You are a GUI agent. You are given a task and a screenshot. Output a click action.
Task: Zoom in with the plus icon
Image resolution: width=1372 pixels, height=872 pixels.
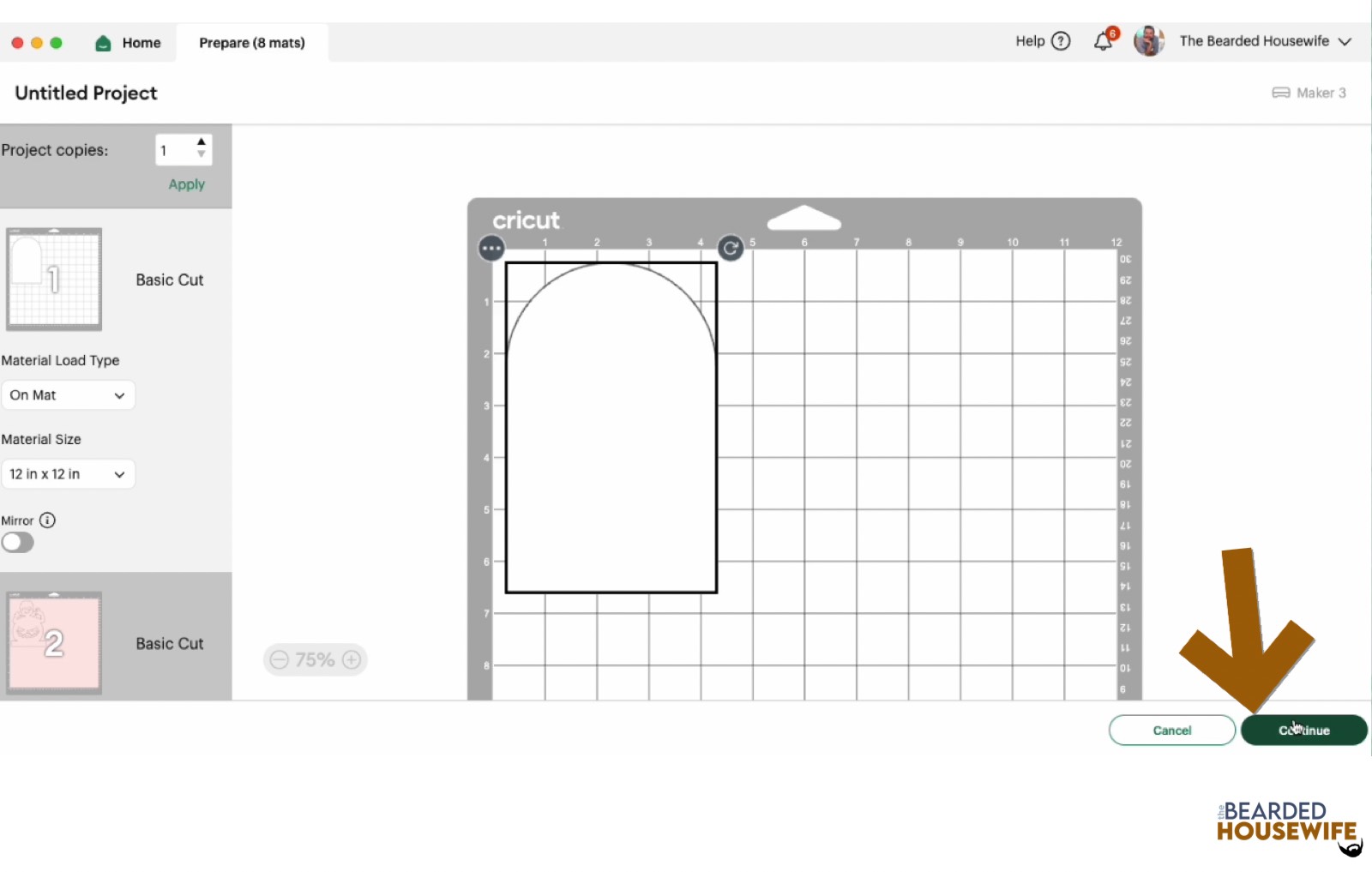[x=352, y=659]
